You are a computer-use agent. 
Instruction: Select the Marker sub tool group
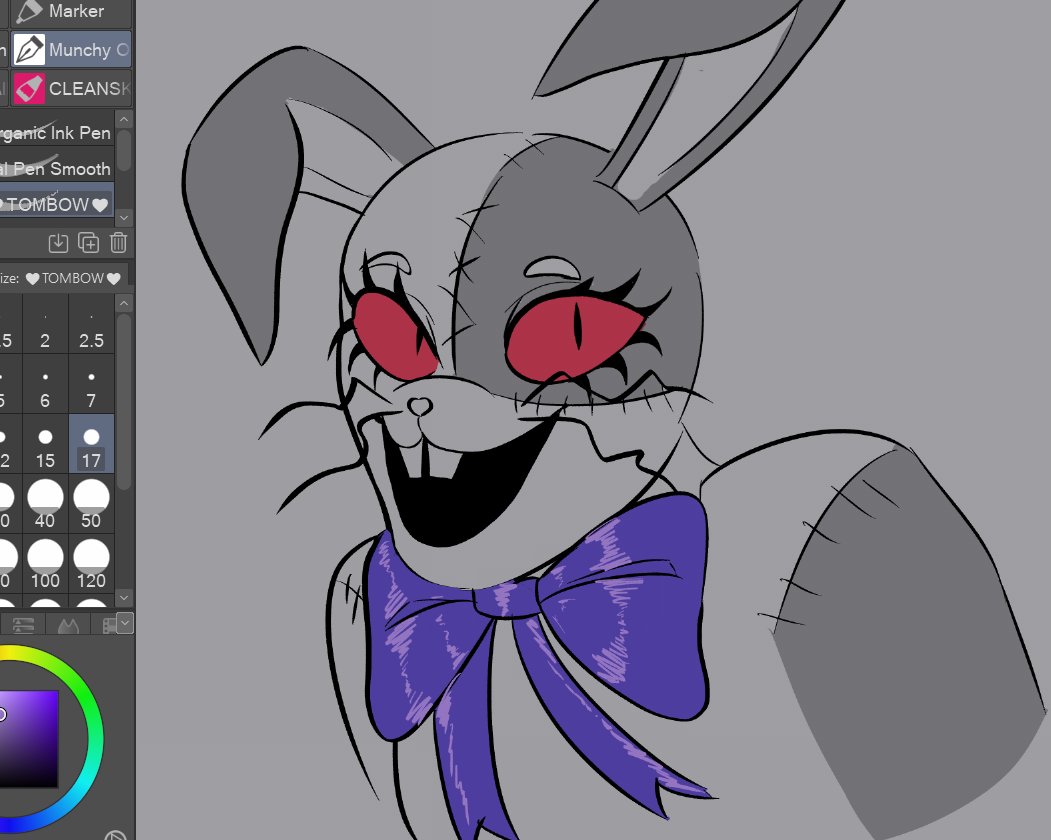pos(71,12)
